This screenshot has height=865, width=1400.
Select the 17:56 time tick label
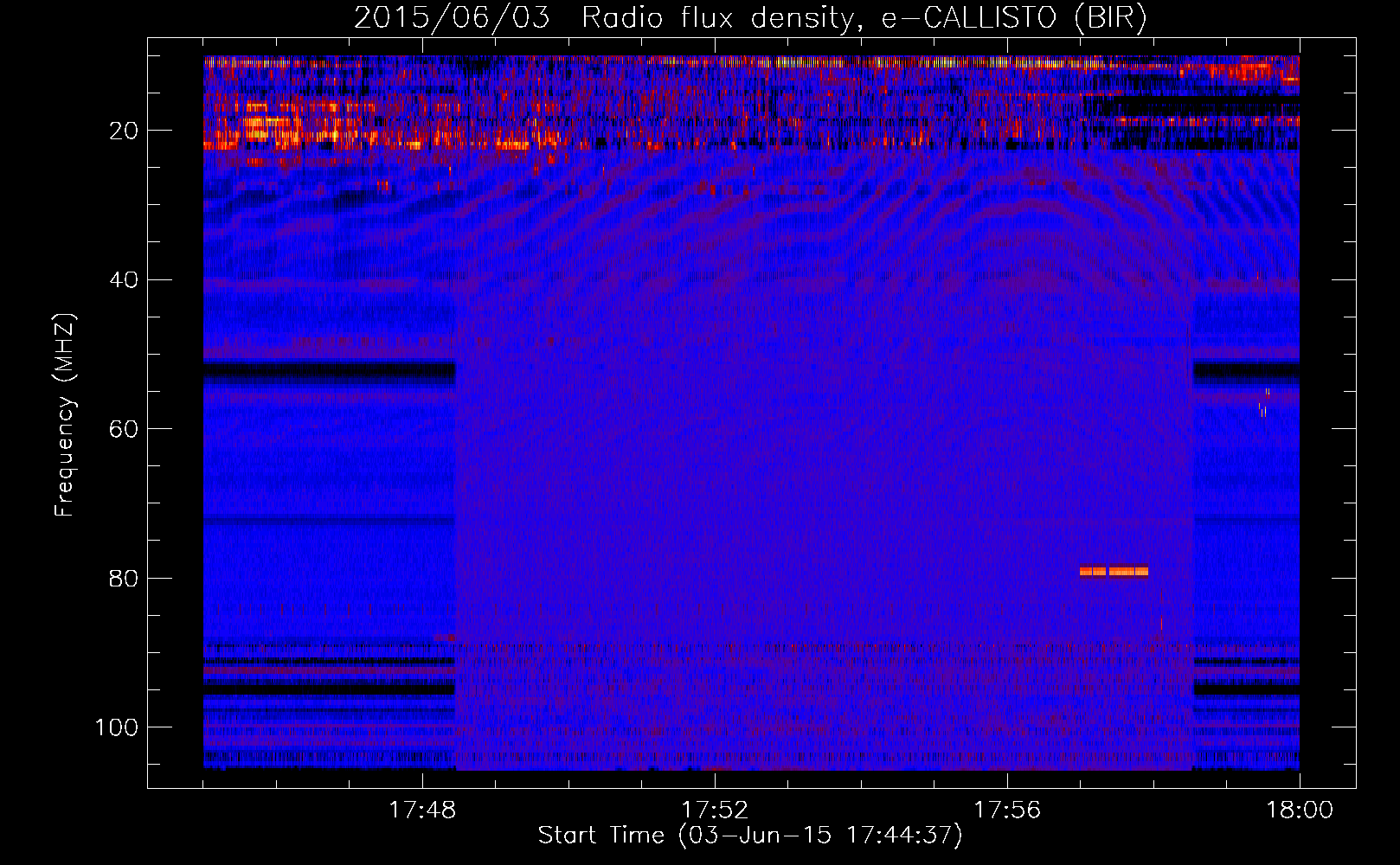coord(1007,811)
